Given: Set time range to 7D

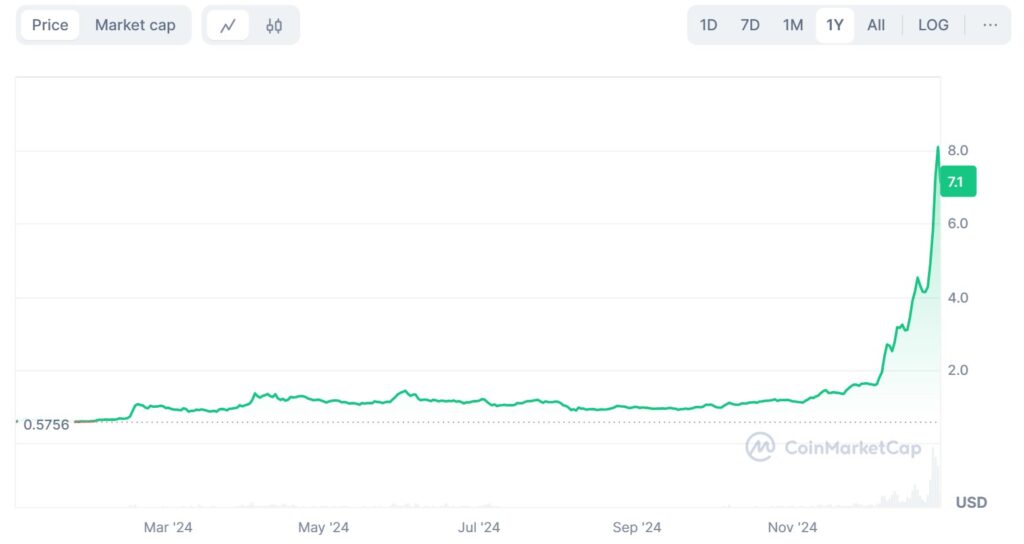Looking at the screenshot, I should [750, 25].
